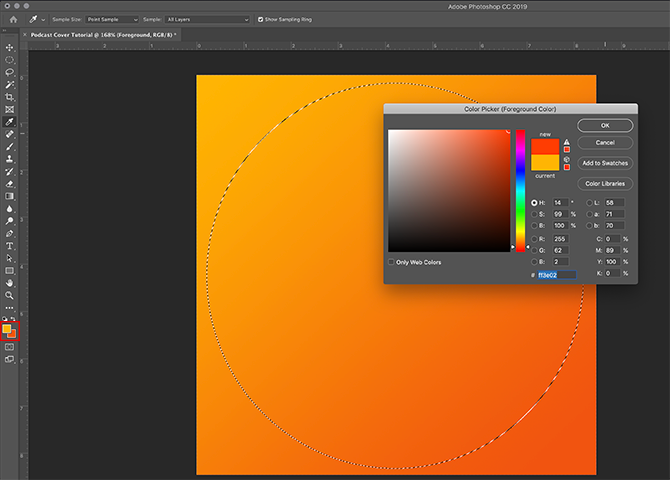Select the Zoom tool
670x480 pixels.
pyautogui.click(x=10, y=295)
